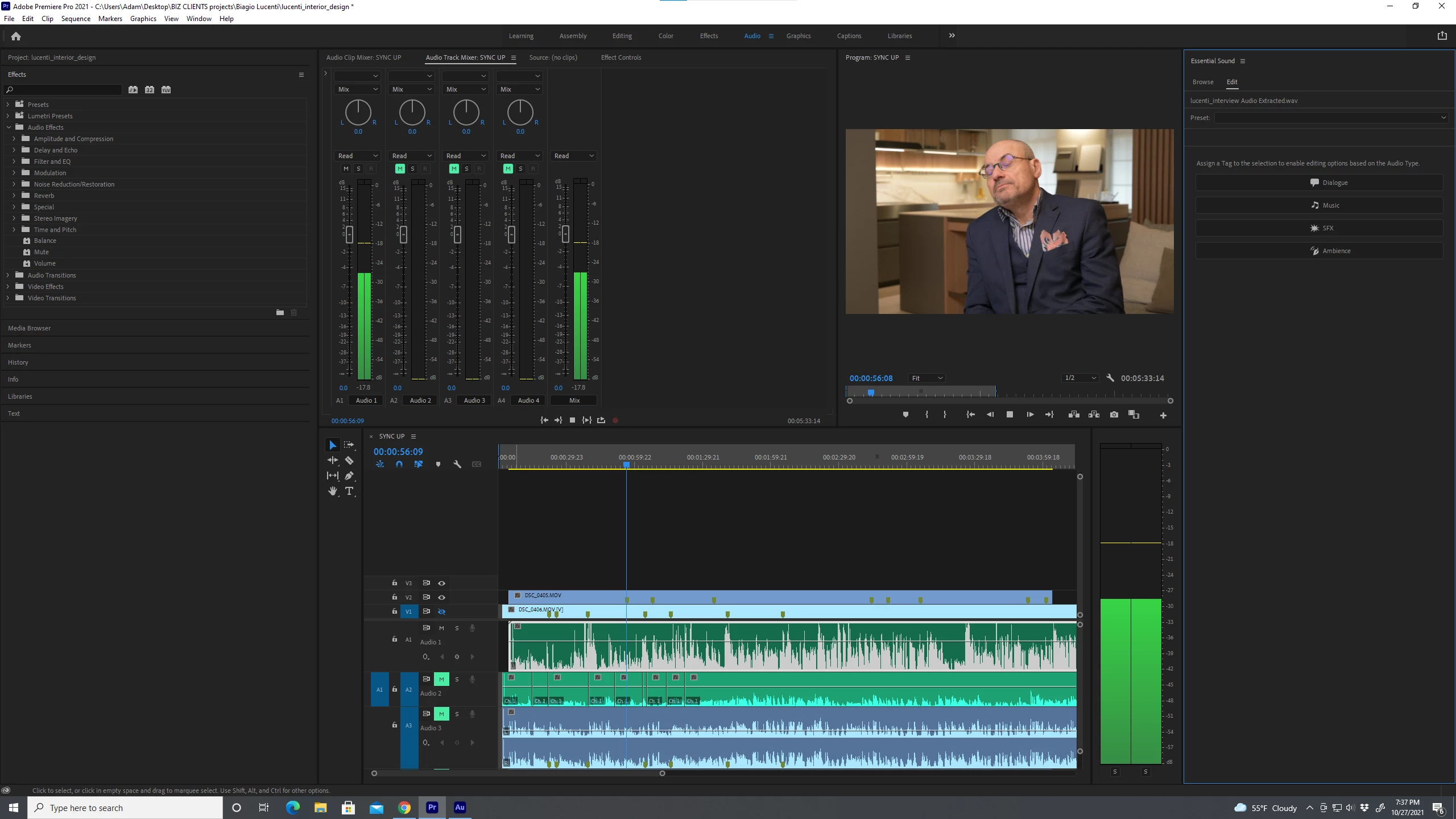Toggle Solo on the Audio 2 timeline track
The height and width of the screenshot is (819, 1456).
457,679
